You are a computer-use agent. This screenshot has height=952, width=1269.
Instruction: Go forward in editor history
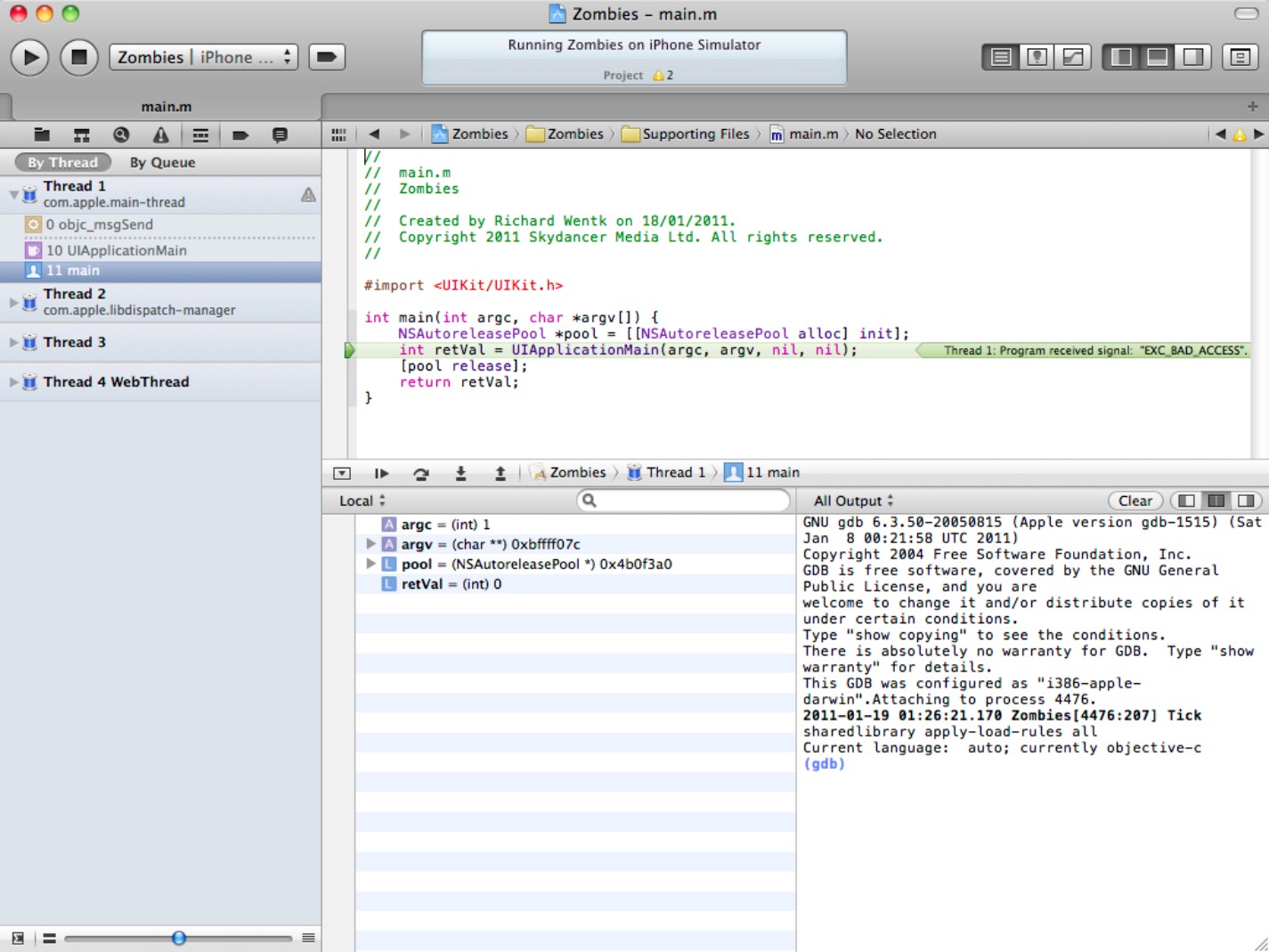point(405,134)
